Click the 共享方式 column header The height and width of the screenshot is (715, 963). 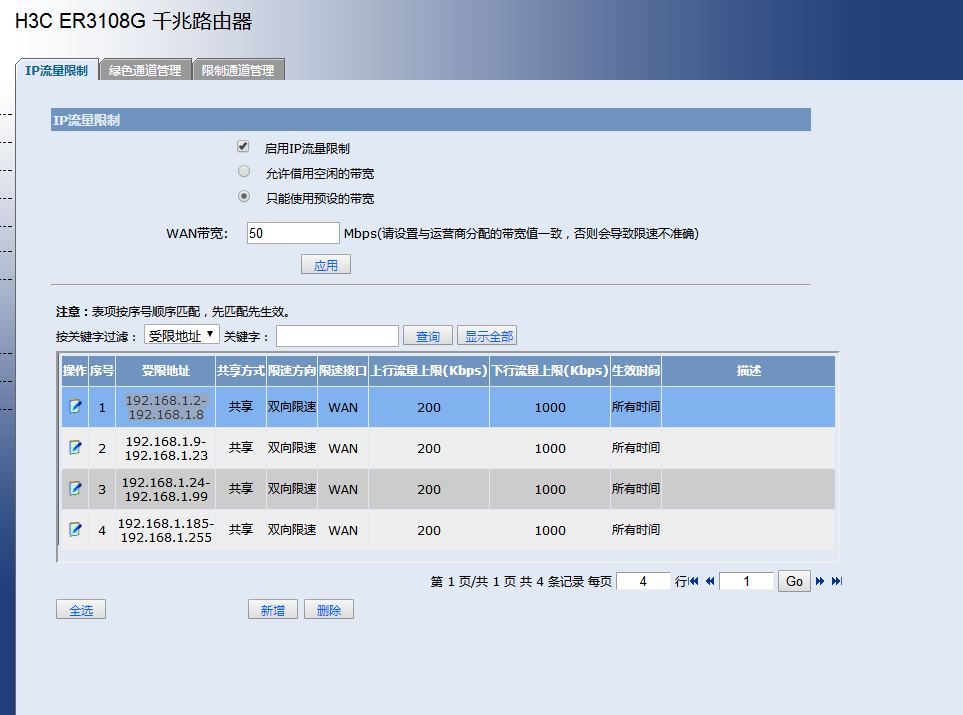tap(241, 371)
